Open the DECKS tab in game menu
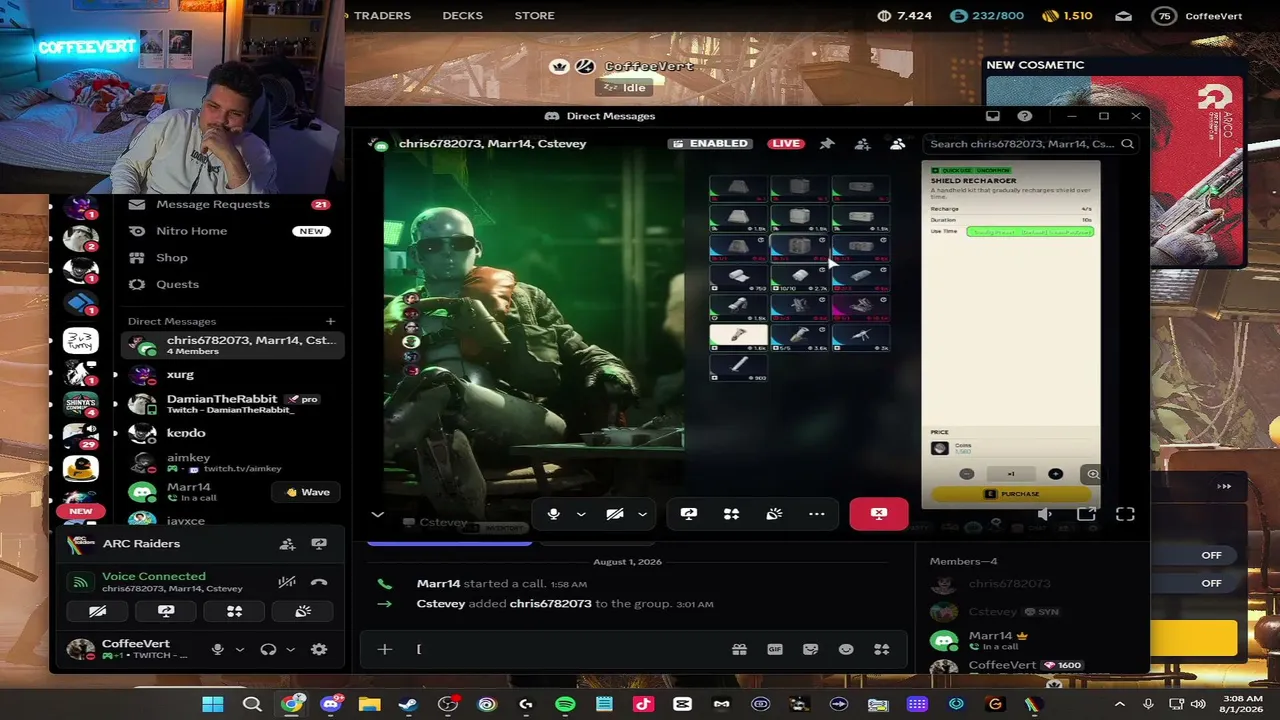The width and height of the screenshot is (1280, 720). click(x=462, y=15)
